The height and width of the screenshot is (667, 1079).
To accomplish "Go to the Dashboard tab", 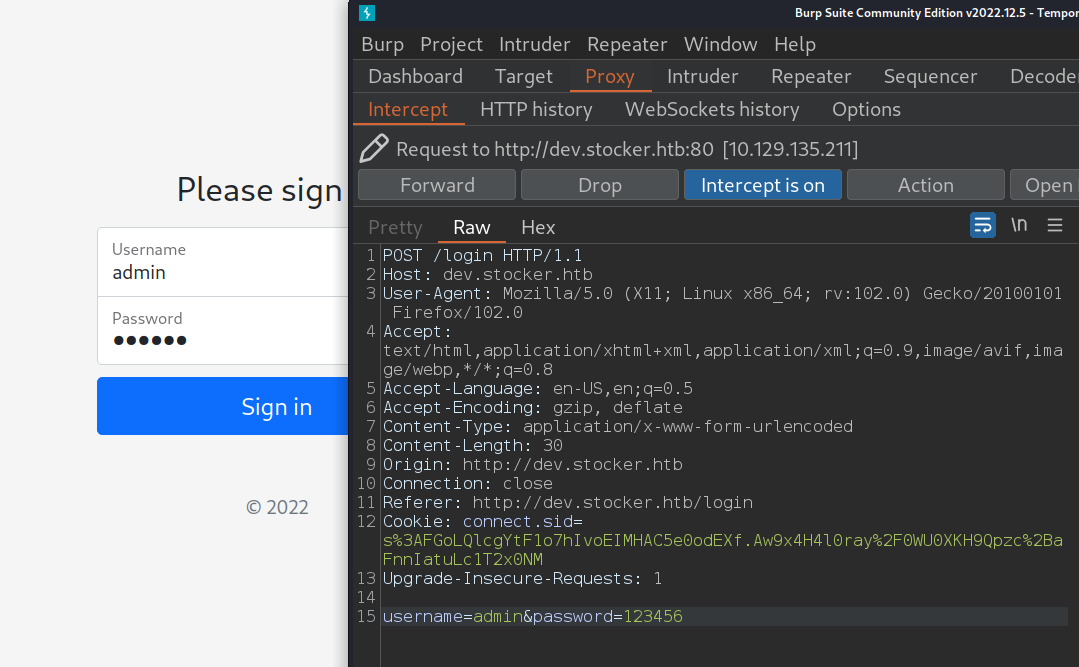I will pos(415,76).
